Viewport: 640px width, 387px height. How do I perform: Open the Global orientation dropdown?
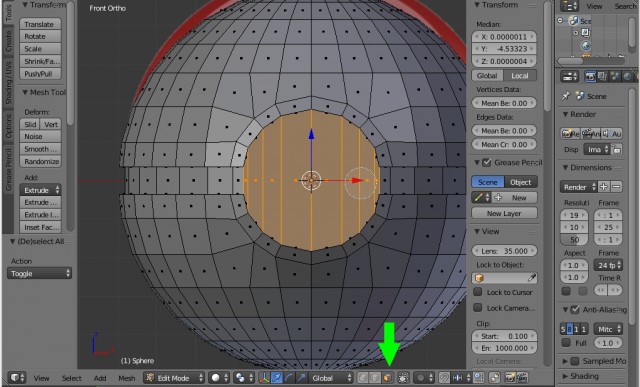pos(331,378)
